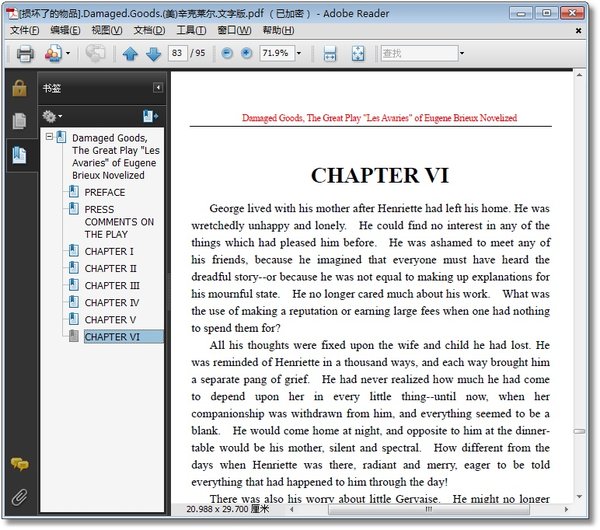Click the zoom percentage field 71.9%
Image resolution: width=600 pixels, height=530 pixels.
(x=277, y=53)
